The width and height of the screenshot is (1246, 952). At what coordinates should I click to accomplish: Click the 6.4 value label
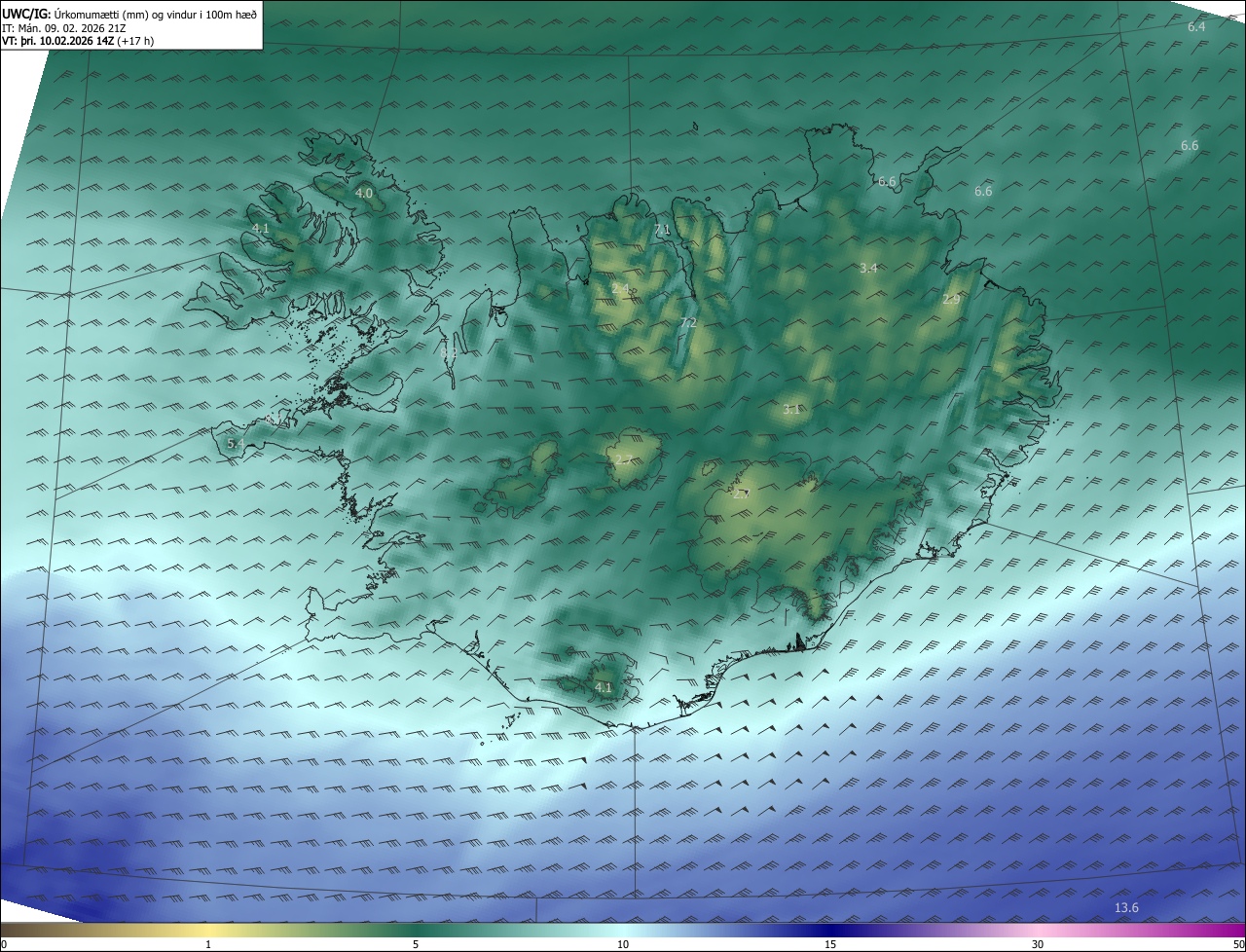click(x=1196, y=27)
